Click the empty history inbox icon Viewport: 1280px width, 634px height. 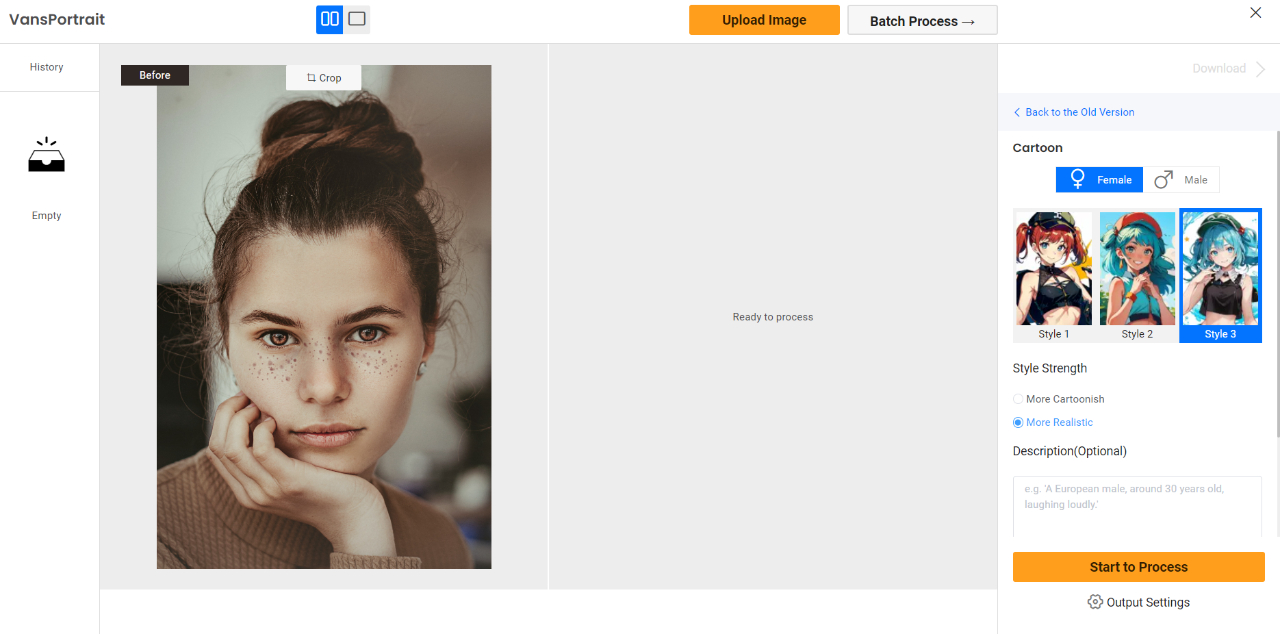point(46,156)
